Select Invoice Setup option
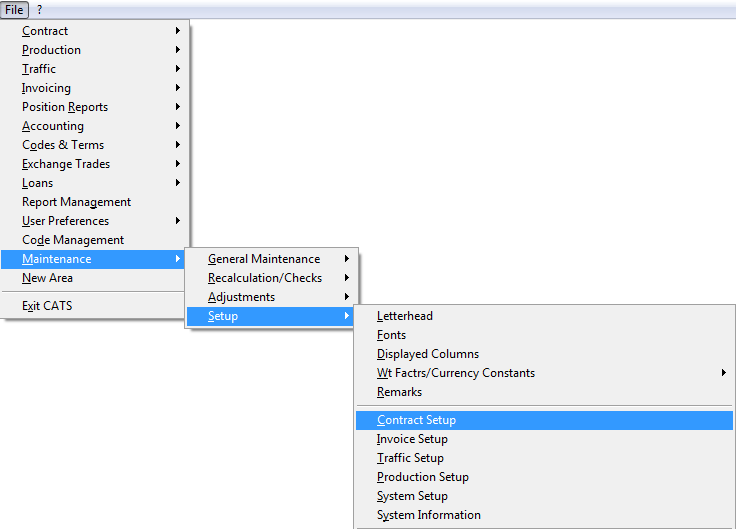The height and width of the screenshot is (529, 736). tap(544, 439)
